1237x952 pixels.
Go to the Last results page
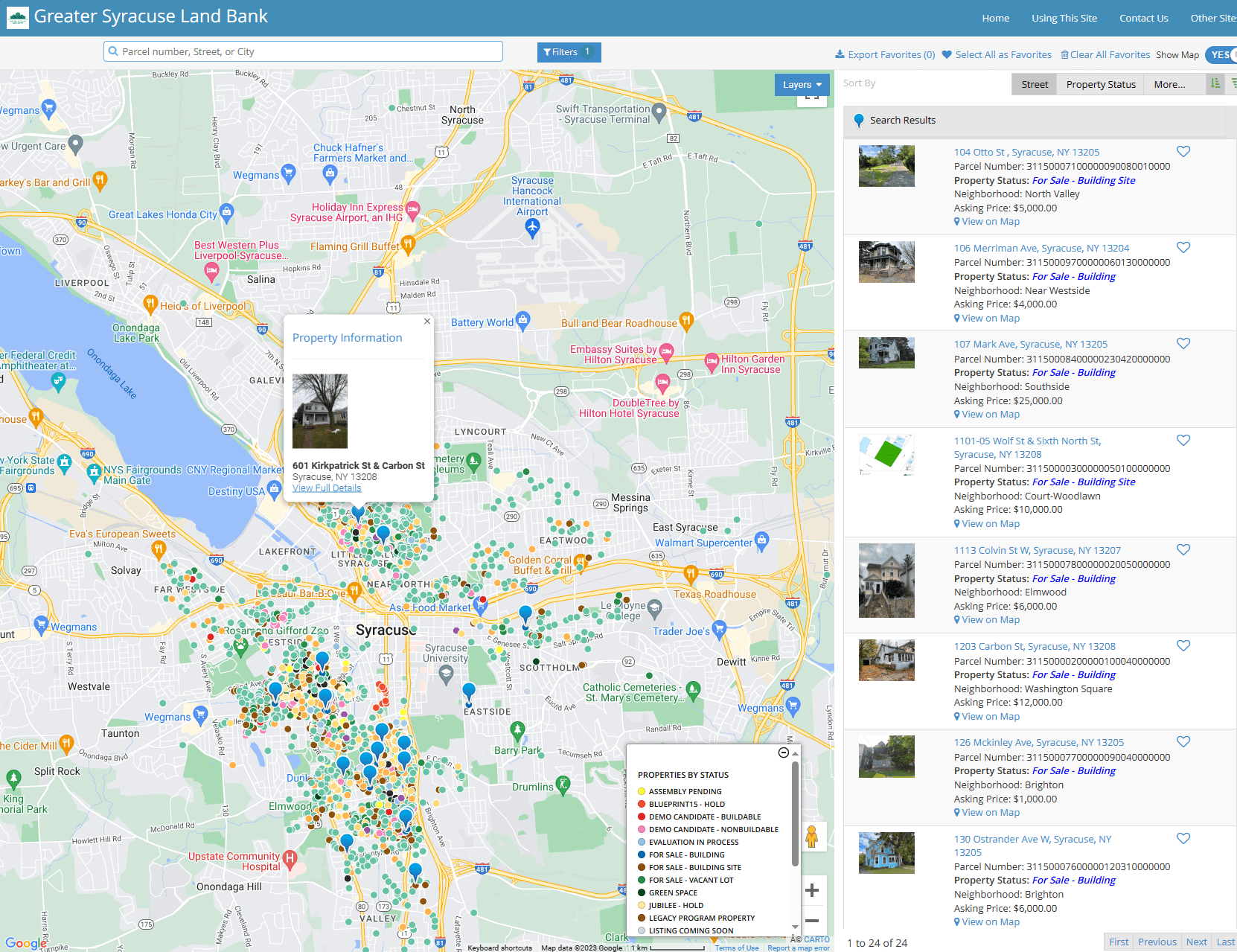tap(1225, 942)
